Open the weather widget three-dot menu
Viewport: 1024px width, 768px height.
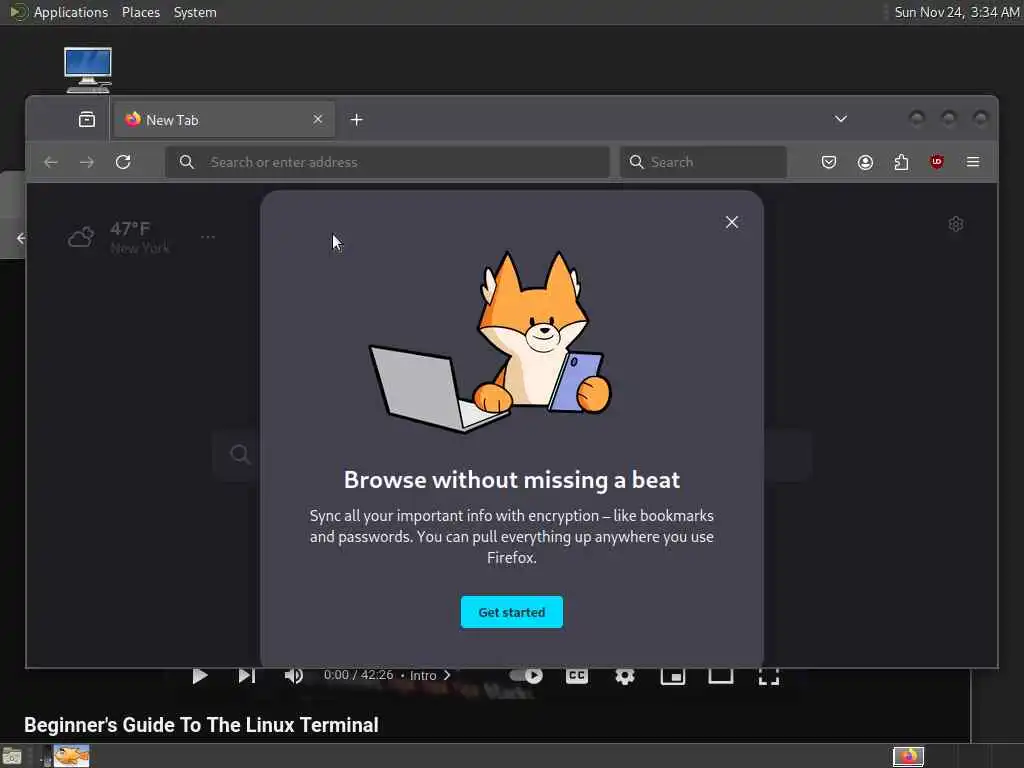[208, 237]
